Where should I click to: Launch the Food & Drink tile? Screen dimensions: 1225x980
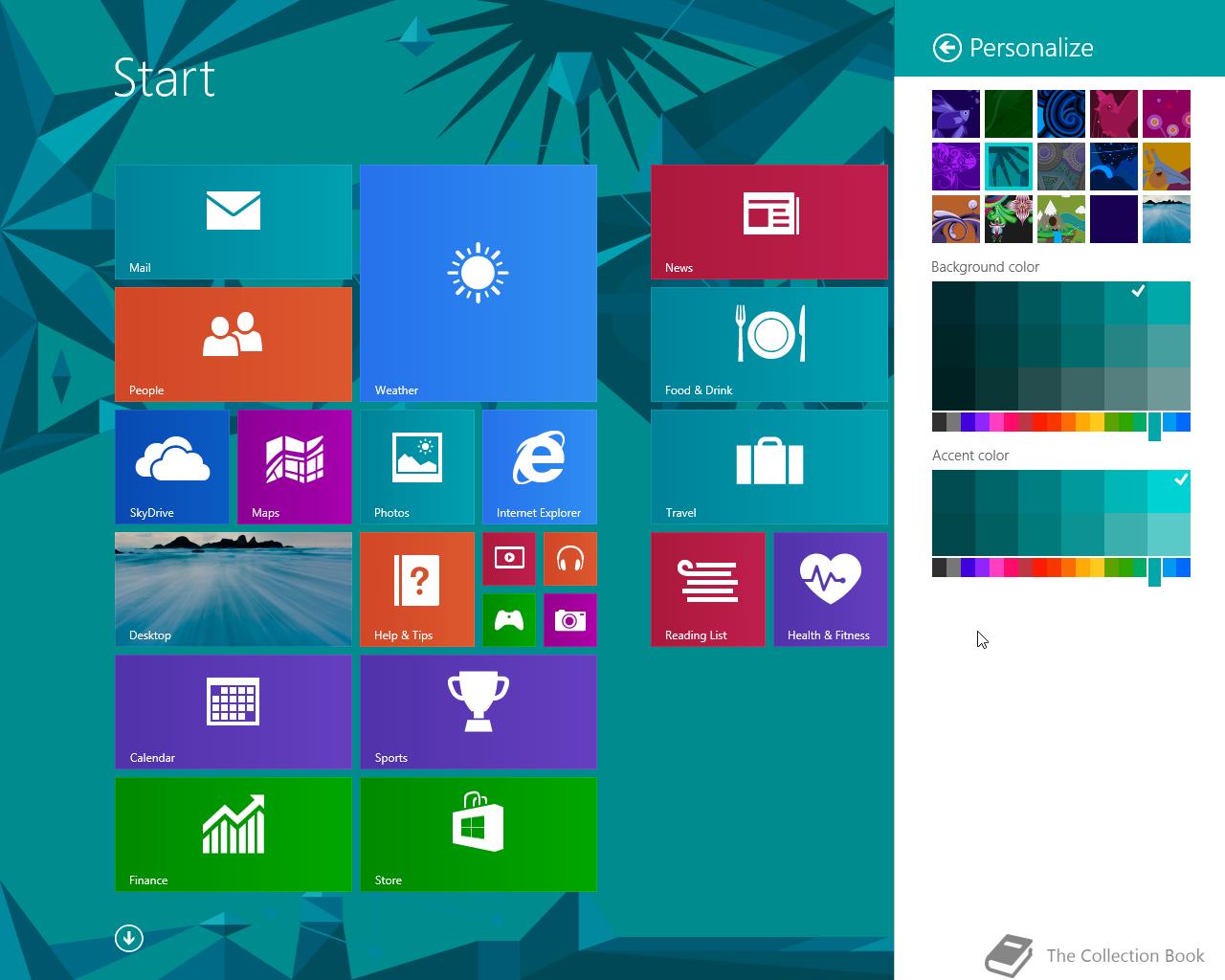click(x=769, y=345)
